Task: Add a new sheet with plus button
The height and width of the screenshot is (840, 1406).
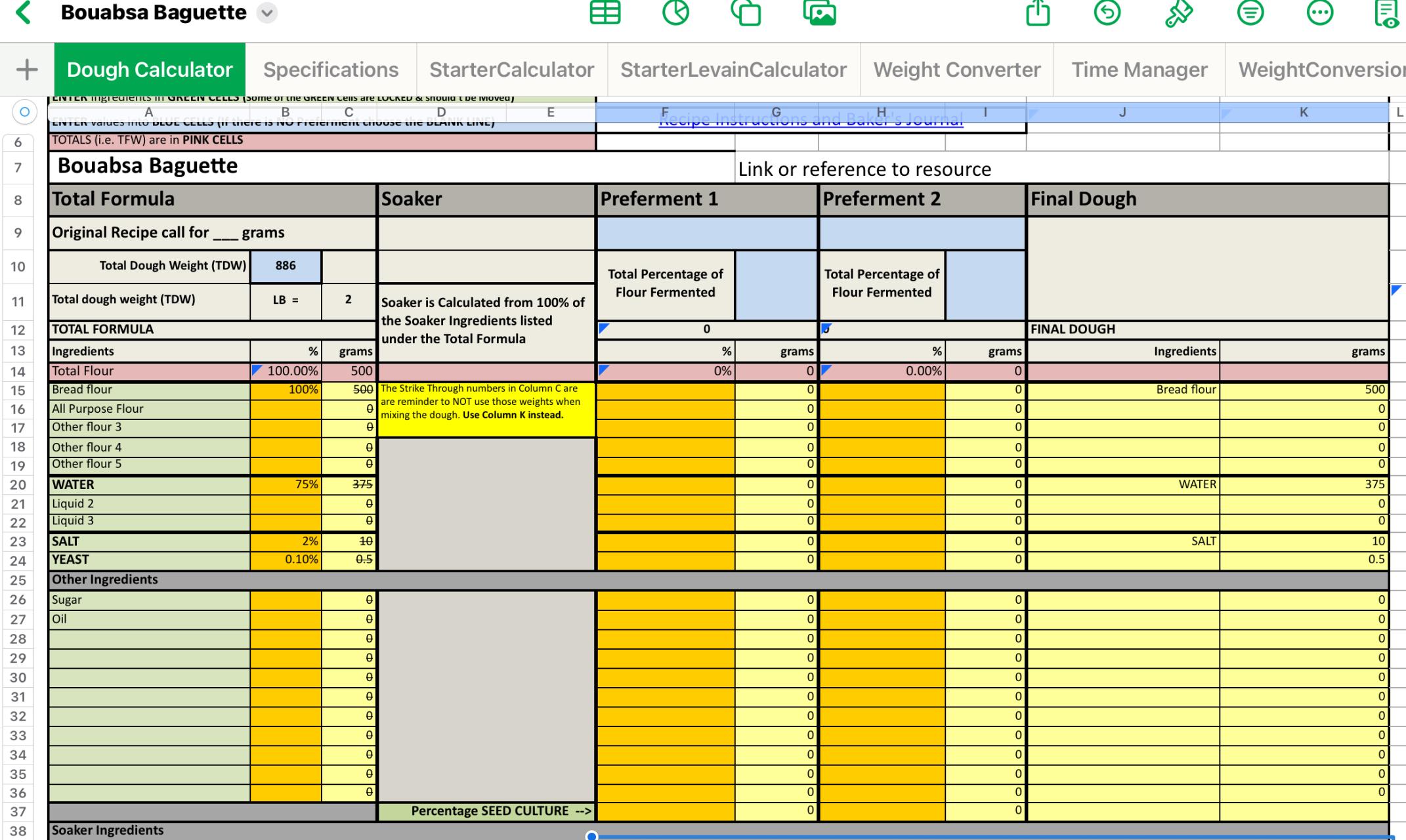Action: (x=27, y=70)
